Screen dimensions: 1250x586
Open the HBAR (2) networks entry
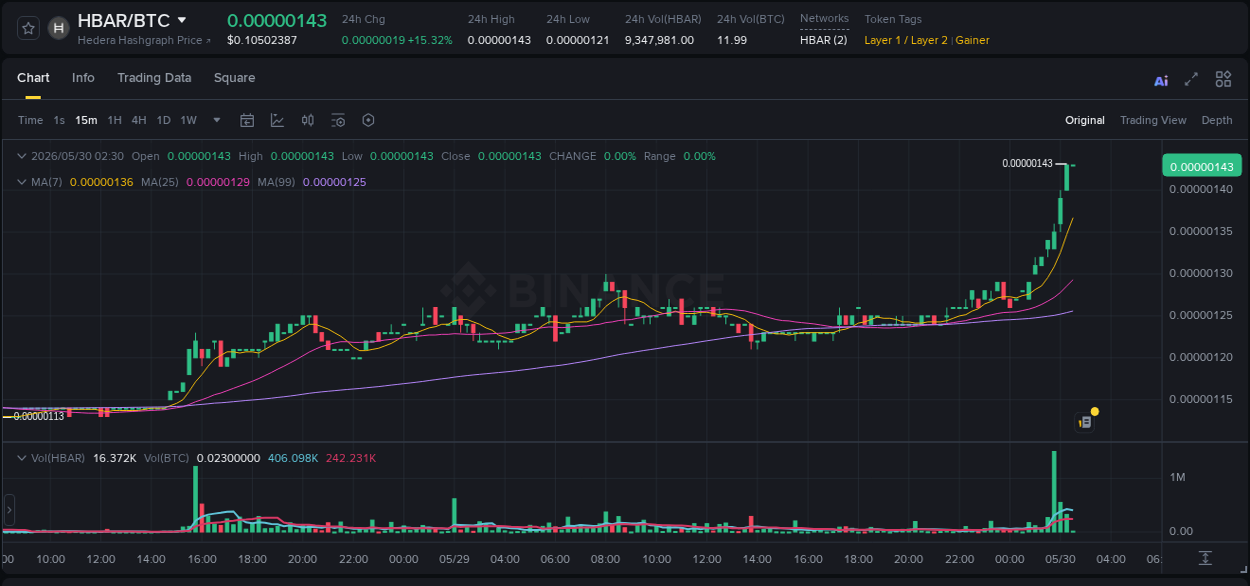[x=823, y=40]
